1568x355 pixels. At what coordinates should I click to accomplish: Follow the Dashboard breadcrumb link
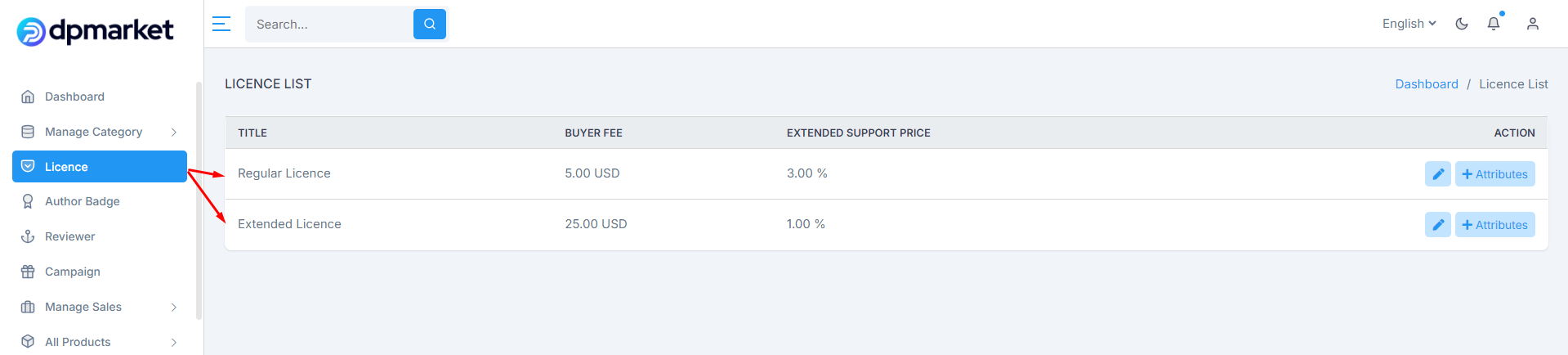1427,84
